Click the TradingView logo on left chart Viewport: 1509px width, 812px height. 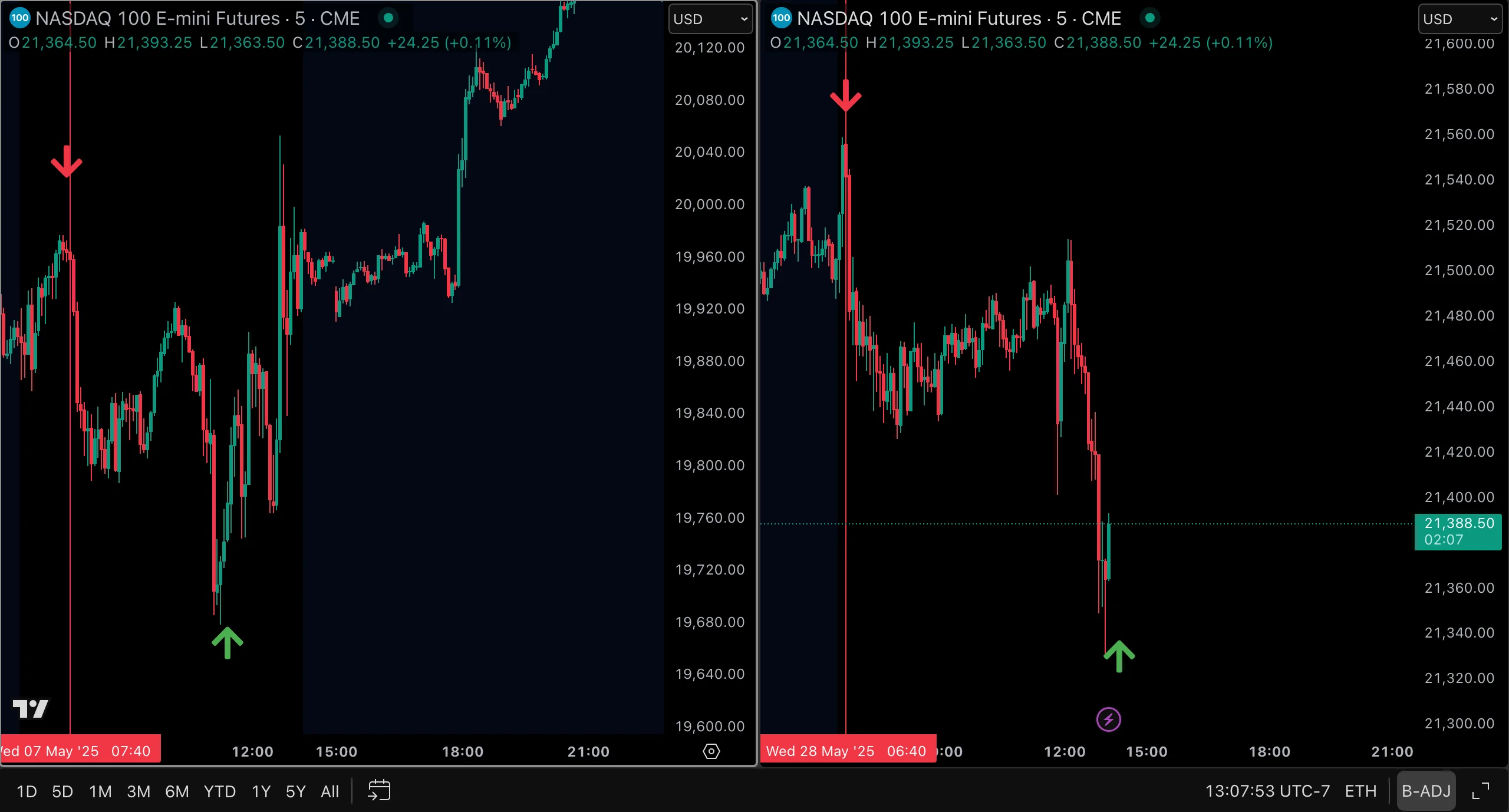tap(30, 708)
